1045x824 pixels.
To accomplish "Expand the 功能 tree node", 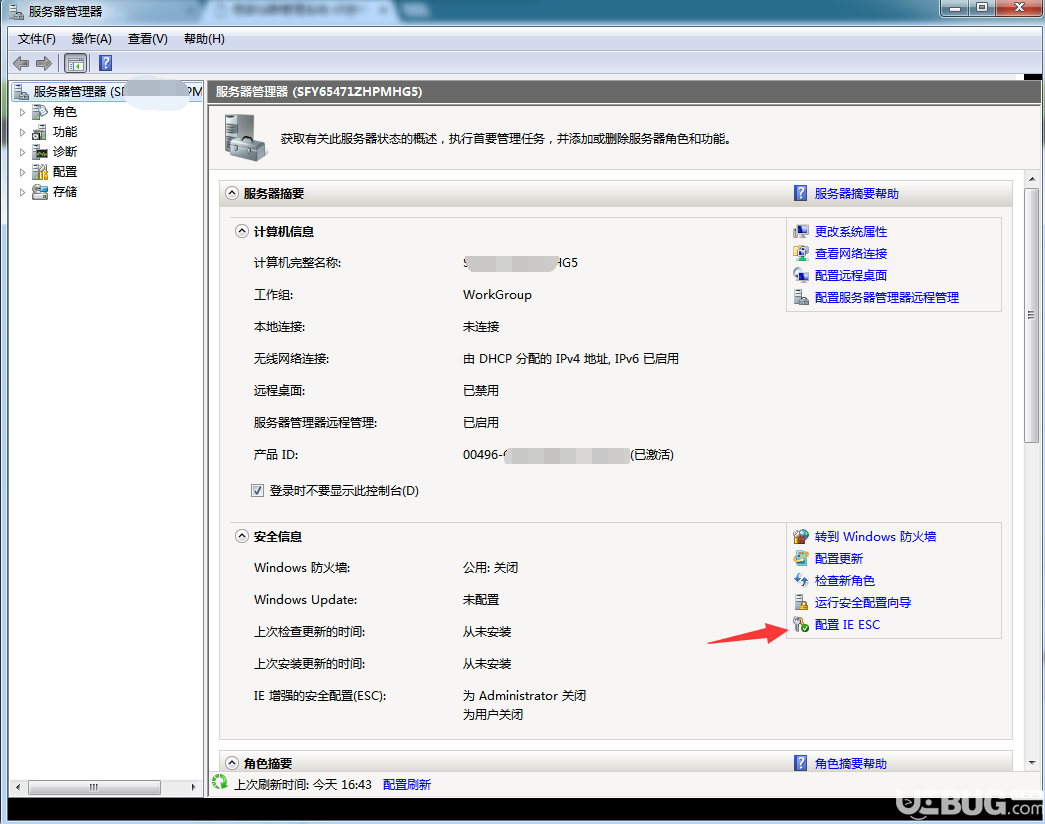I will tap(22, 132).
